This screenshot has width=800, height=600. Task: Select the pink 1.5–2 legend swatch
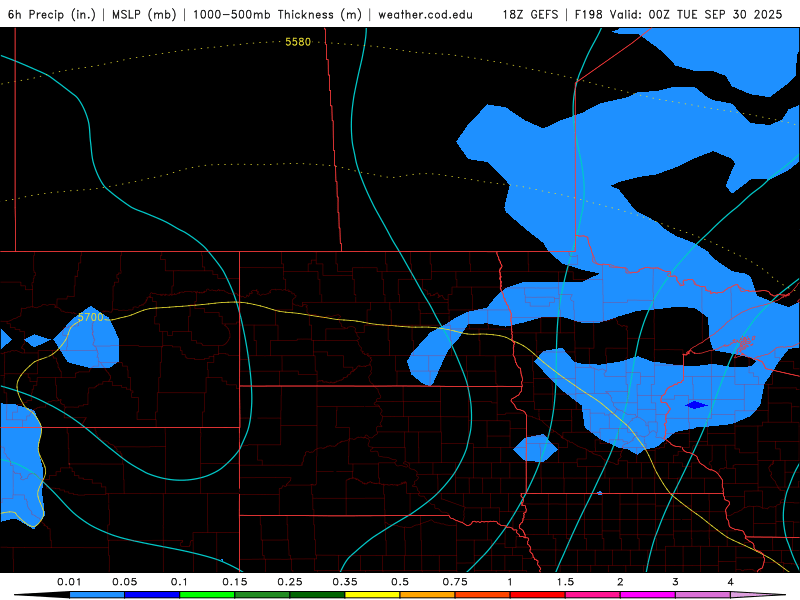(593, 595)
